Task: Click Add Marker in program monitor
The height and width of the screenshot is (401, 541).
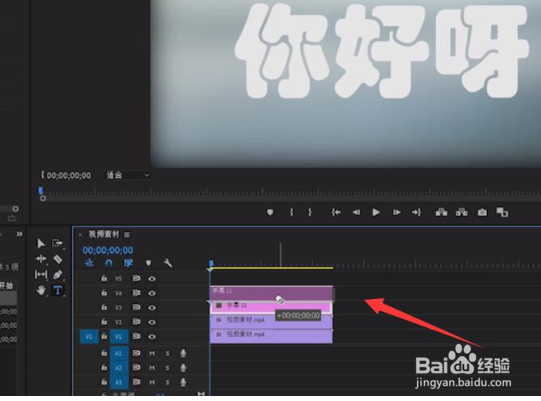Action: (x=270, y=212)
